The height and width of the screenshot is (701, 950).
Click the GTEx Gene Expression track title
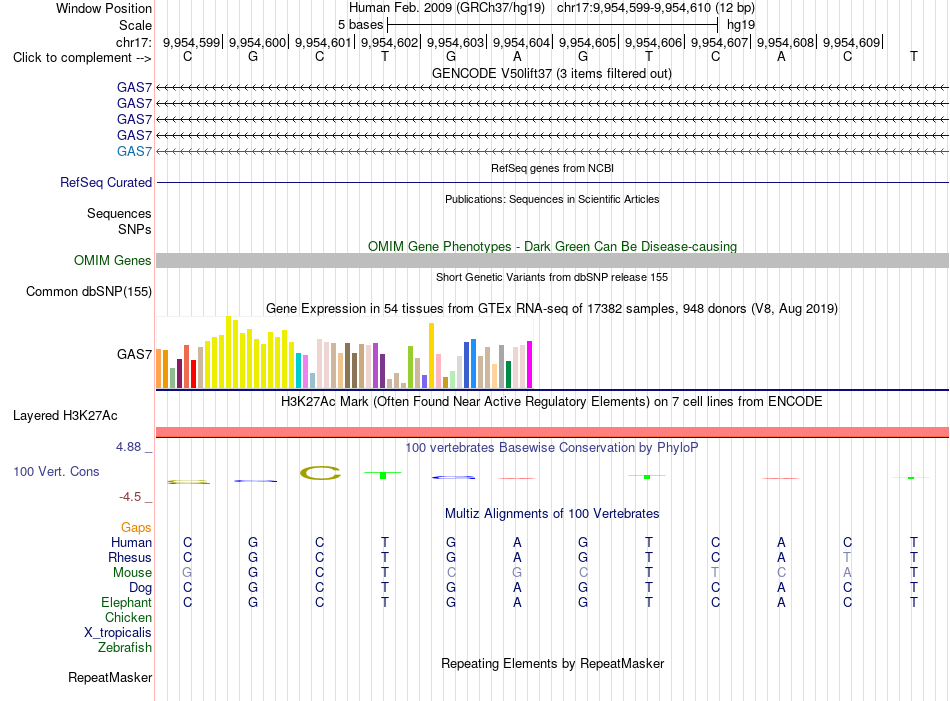tap(551, 308)
